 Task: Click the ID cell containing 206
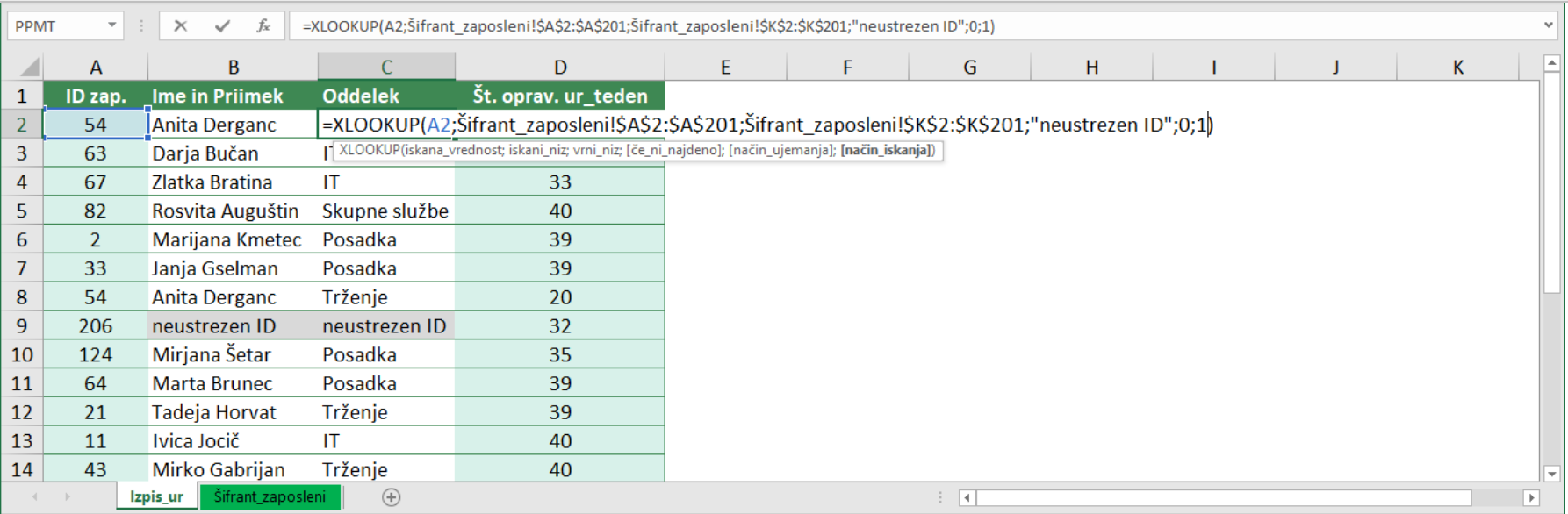tap(96, 325)
